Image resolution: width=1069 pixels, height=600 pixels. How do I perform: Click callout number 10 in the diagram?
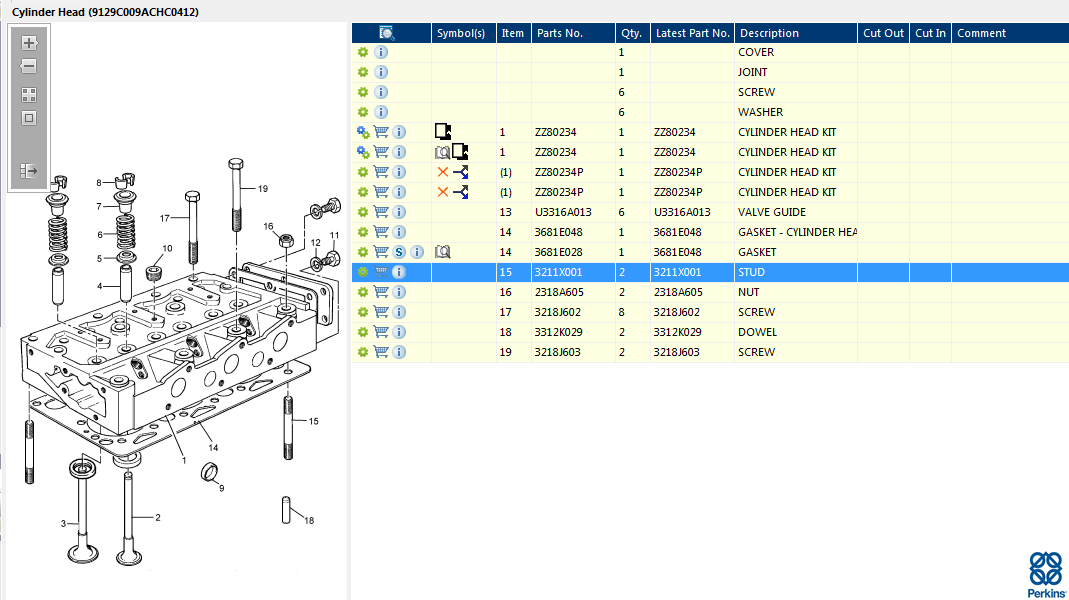pyautogui.click(x=167, y=249)
